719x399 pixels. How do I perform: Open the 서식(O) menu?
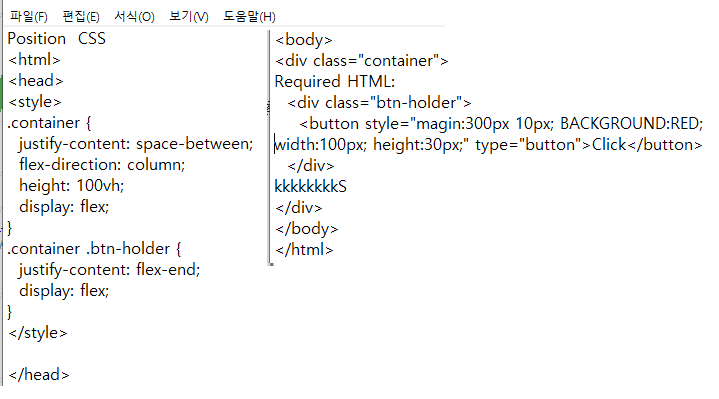tap(134, 17)
